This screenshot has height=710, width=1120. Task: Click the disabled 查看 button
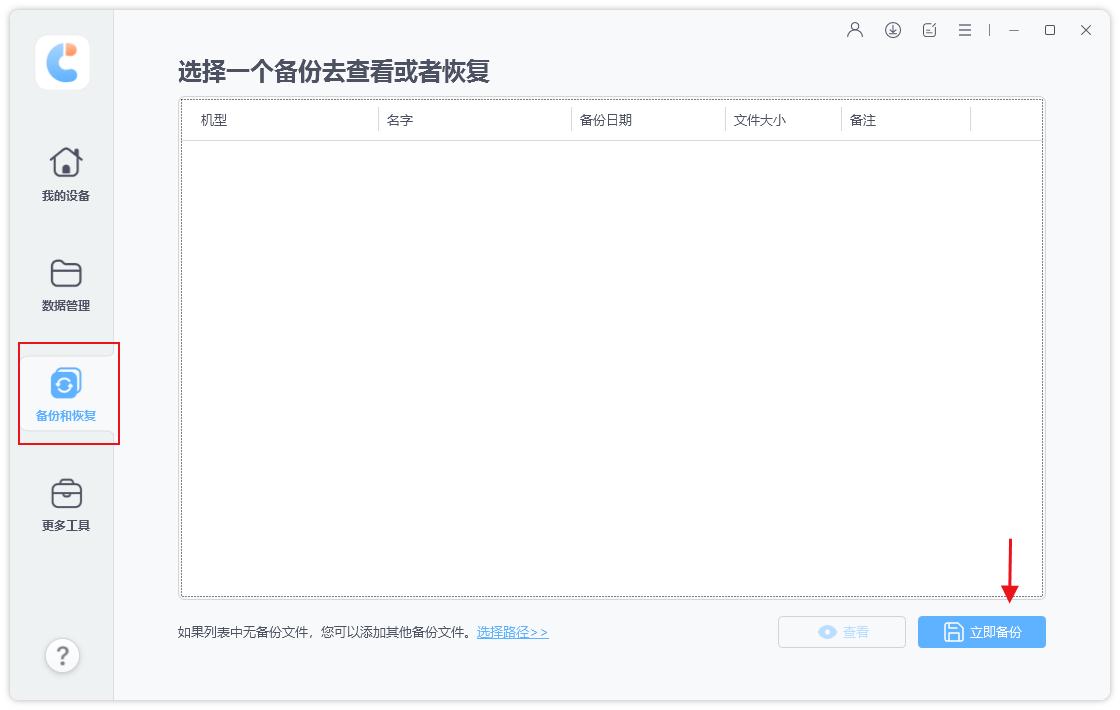pos(842,631)
